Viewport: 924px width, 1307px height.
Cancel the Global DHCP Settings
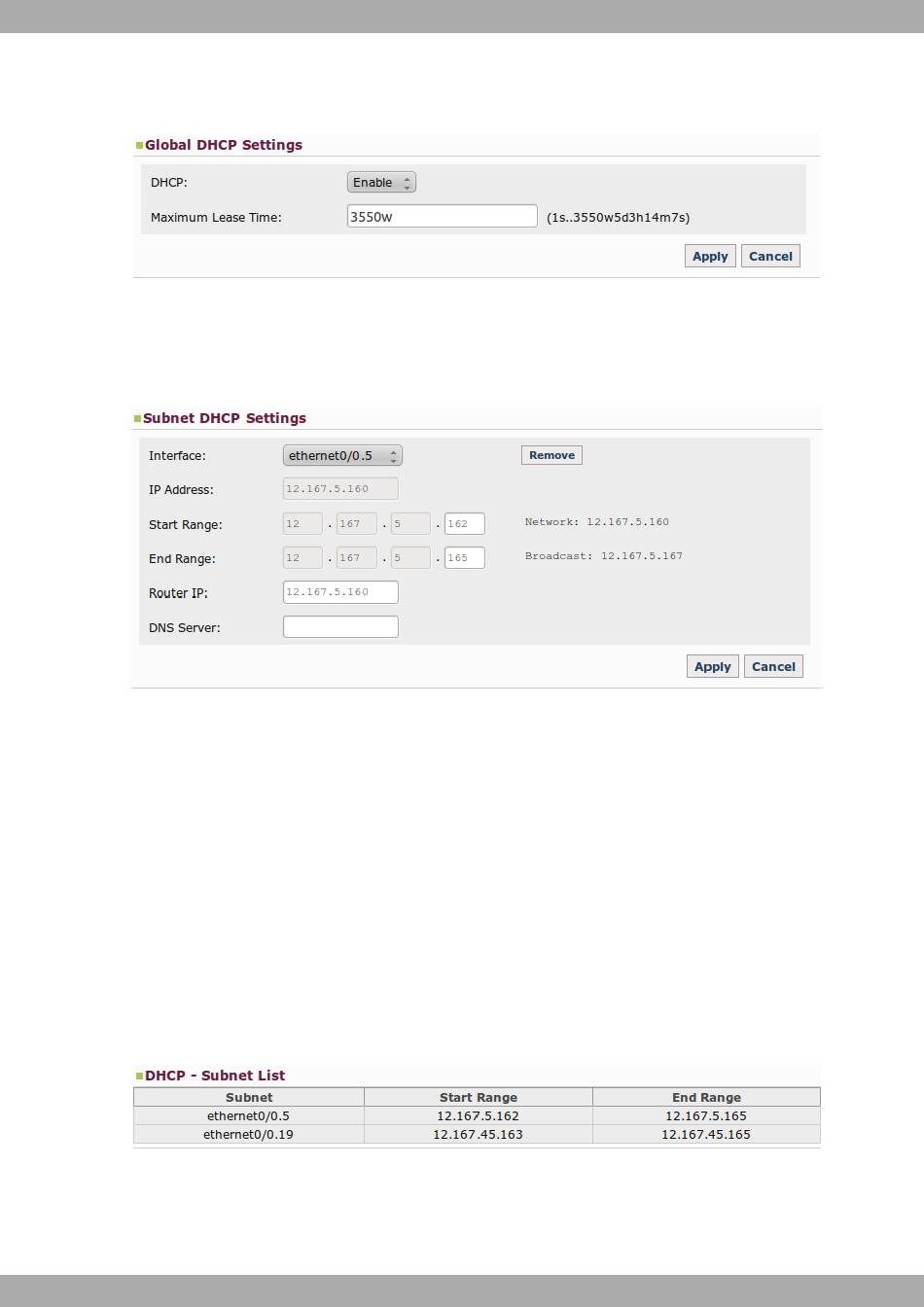coord(770,256)
